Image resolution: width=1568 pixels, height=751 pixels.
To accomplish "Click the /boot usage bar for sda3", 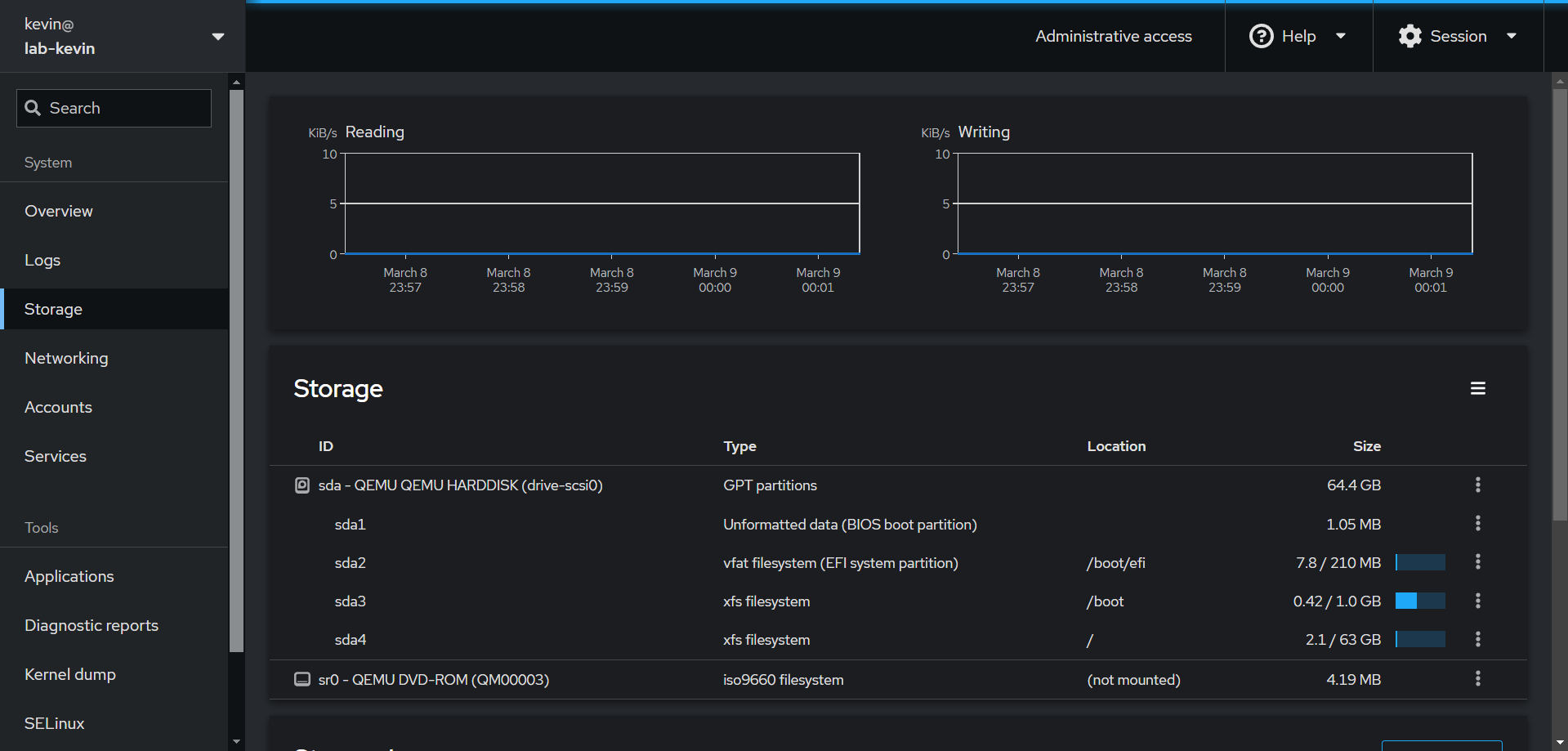I will click(1420, 601).
